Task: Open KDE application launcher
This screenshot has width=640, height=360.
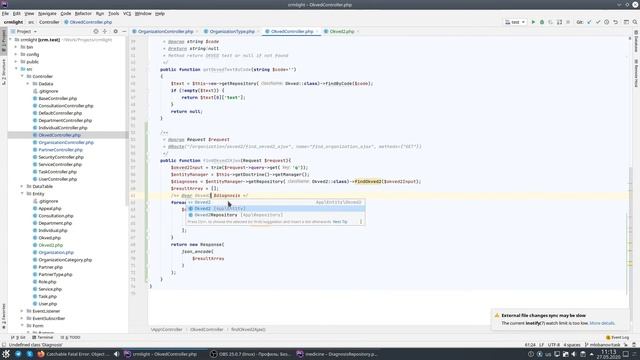Action: tap(6, 354)
